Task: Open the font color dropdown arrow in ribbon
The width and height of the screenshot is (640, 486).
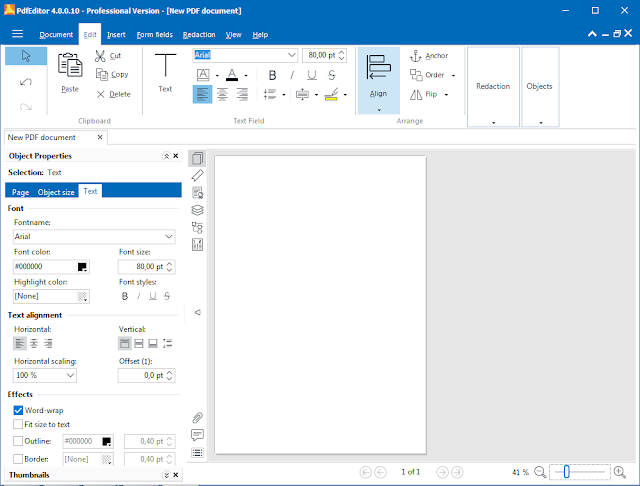Action: (x=246, y=75)
